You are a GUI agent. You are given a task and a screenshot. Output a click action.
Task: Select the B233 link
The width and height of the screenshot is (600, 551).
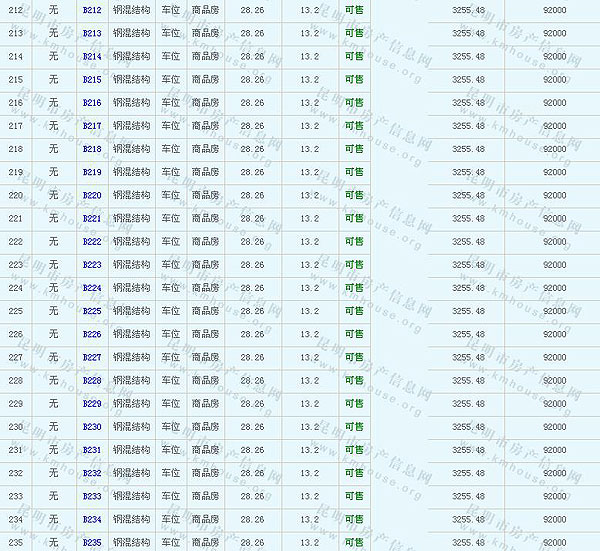pyautogui.click(x=92, y=496)
